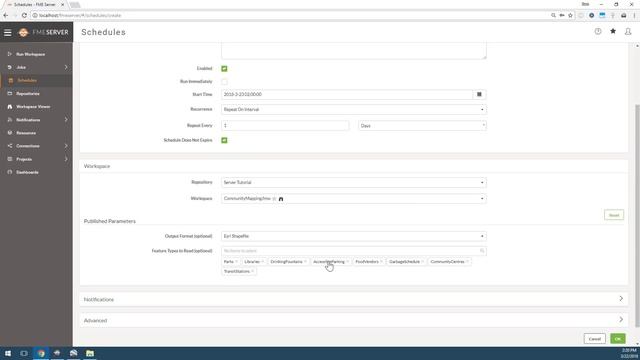Open Run Workspace from the sidebar
Screen dimensions: 640x360
[31, 54]
